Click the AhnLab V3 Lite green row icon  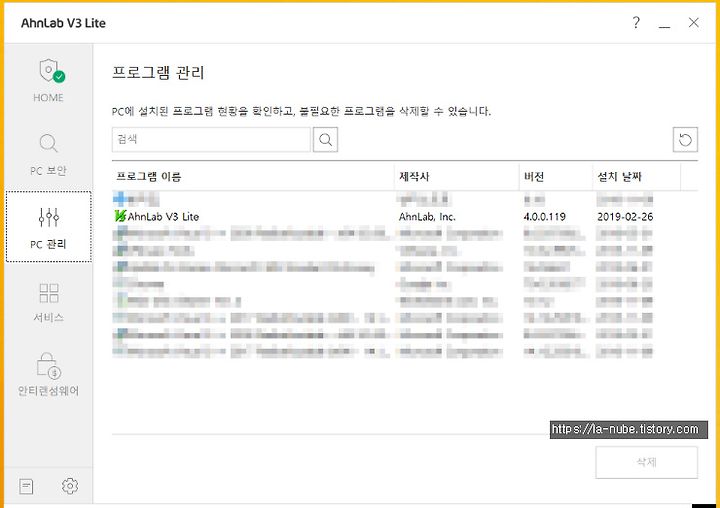[x=120, y=216]
